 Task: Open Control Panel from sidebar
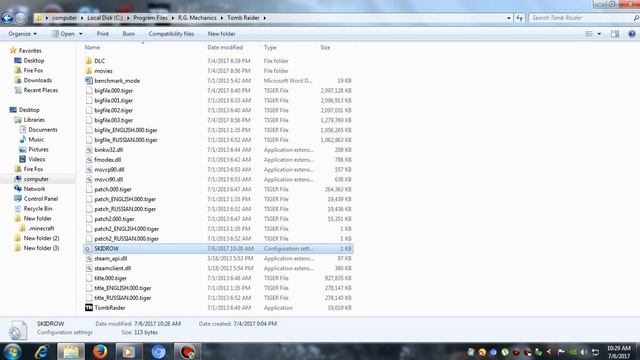(41, 199)
